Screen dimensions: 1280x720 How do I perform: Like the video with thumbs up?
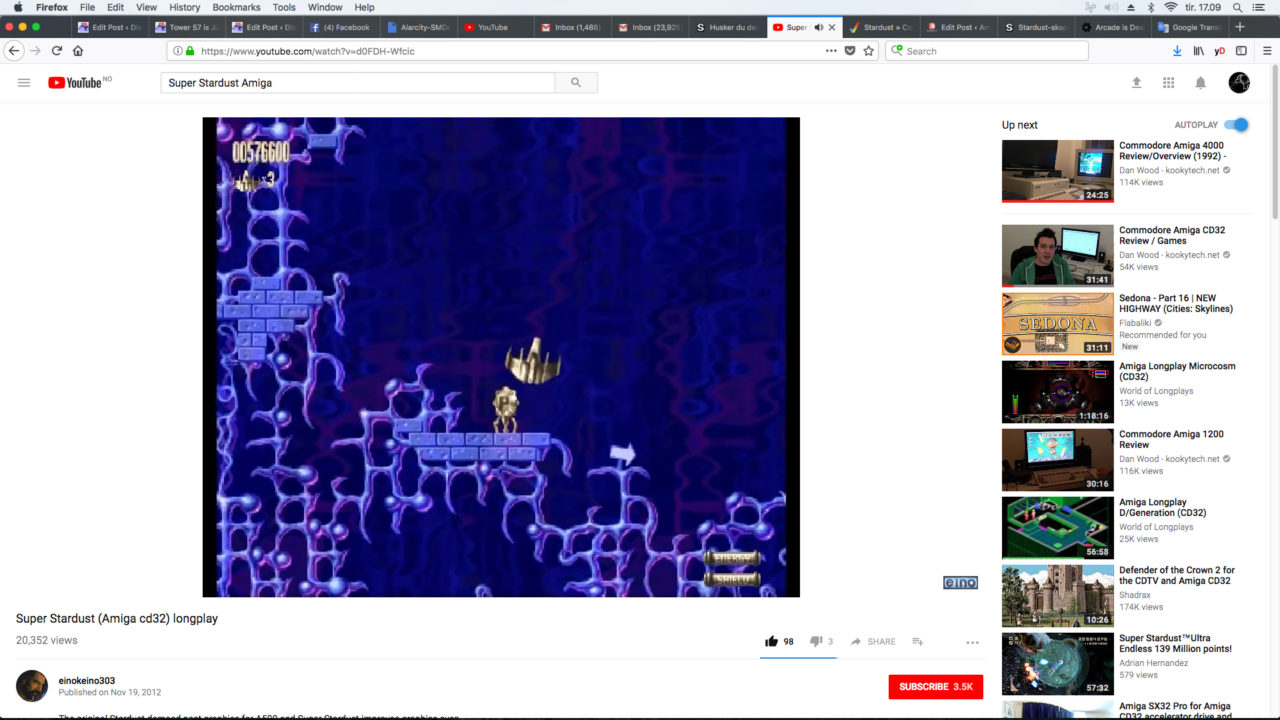pos(772,641)
